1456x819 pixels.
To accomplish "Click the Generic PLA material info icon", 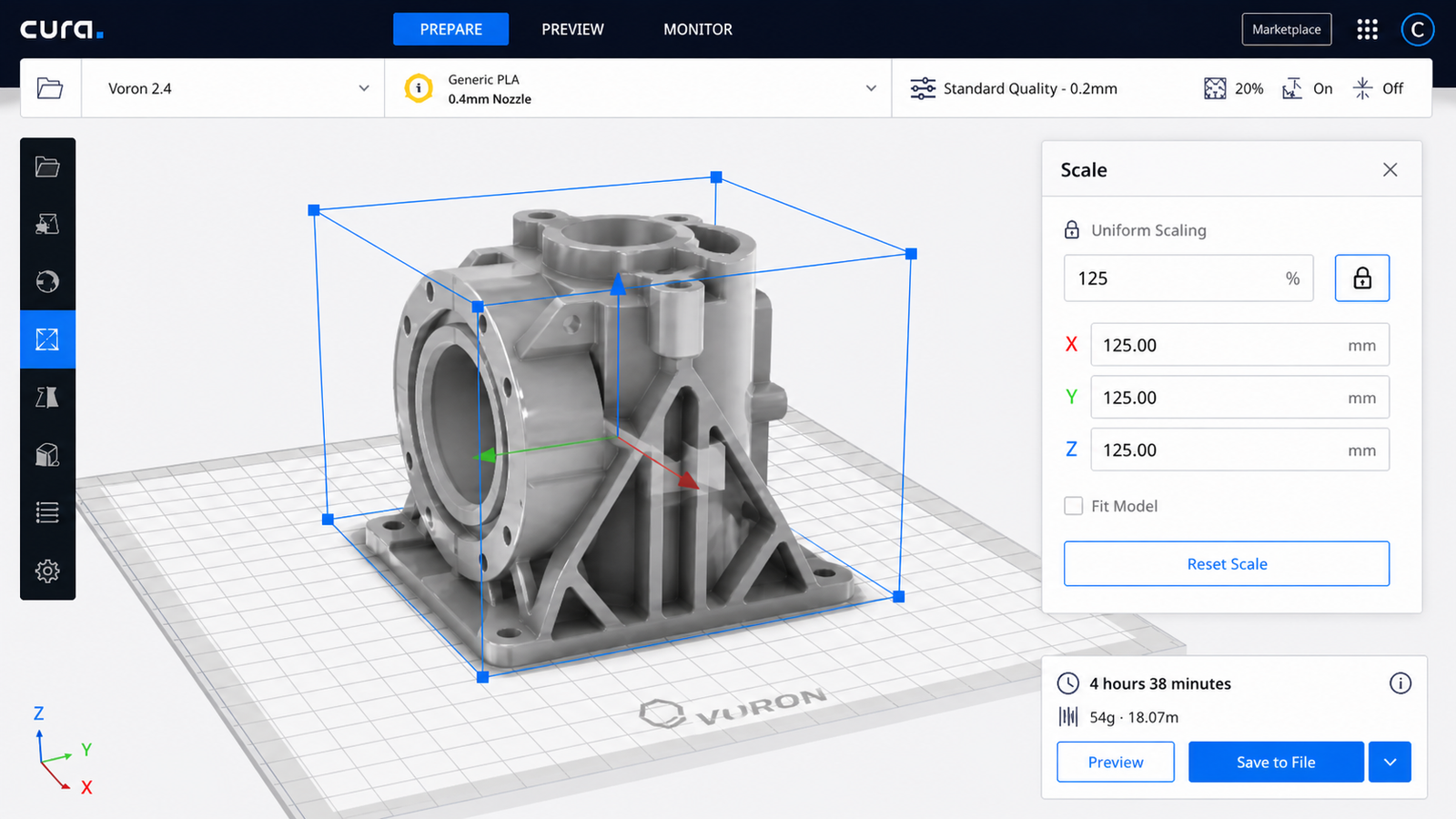I will click(419, 88).
